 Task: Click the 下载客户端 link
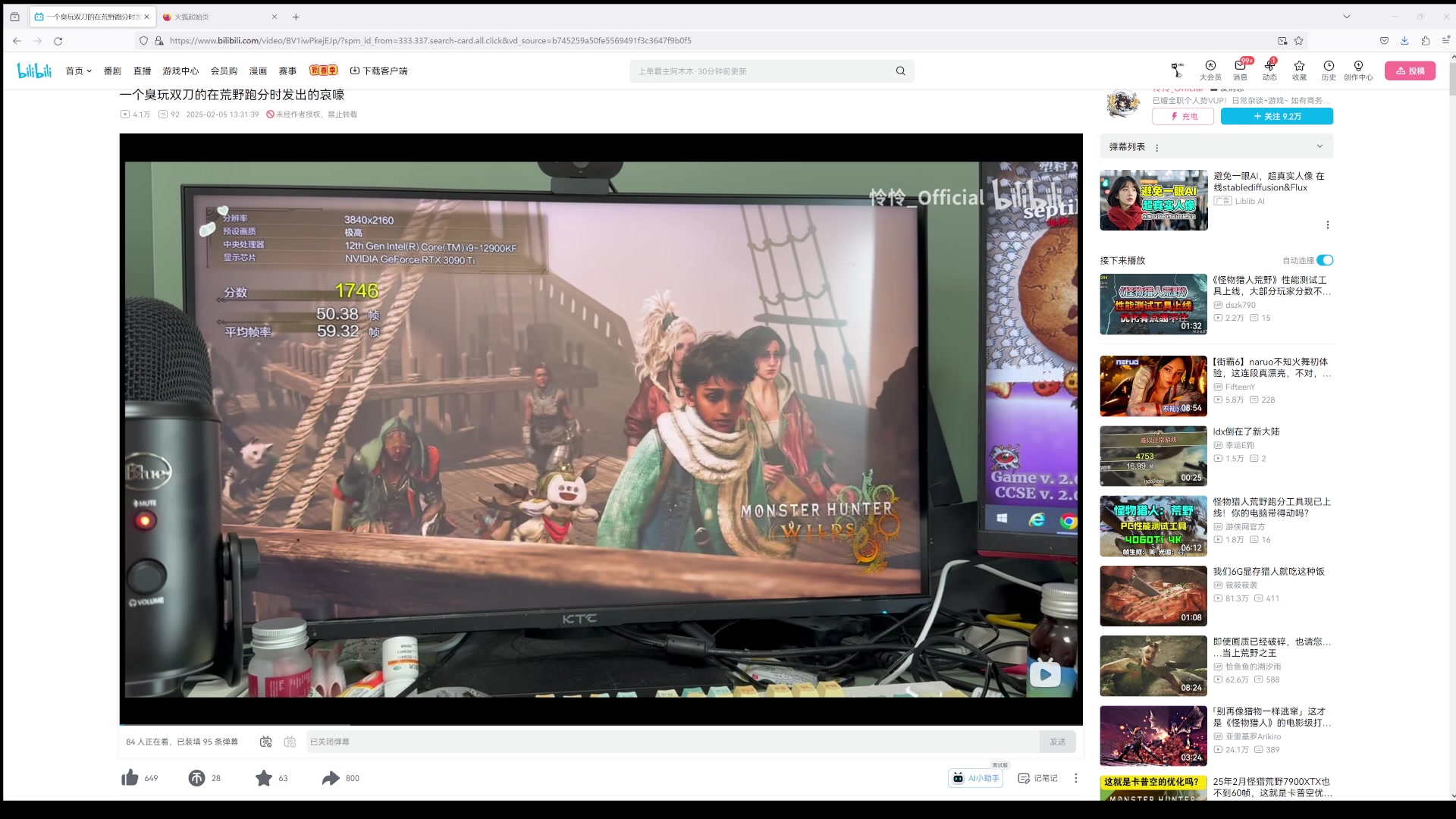(x=378, y=71)
